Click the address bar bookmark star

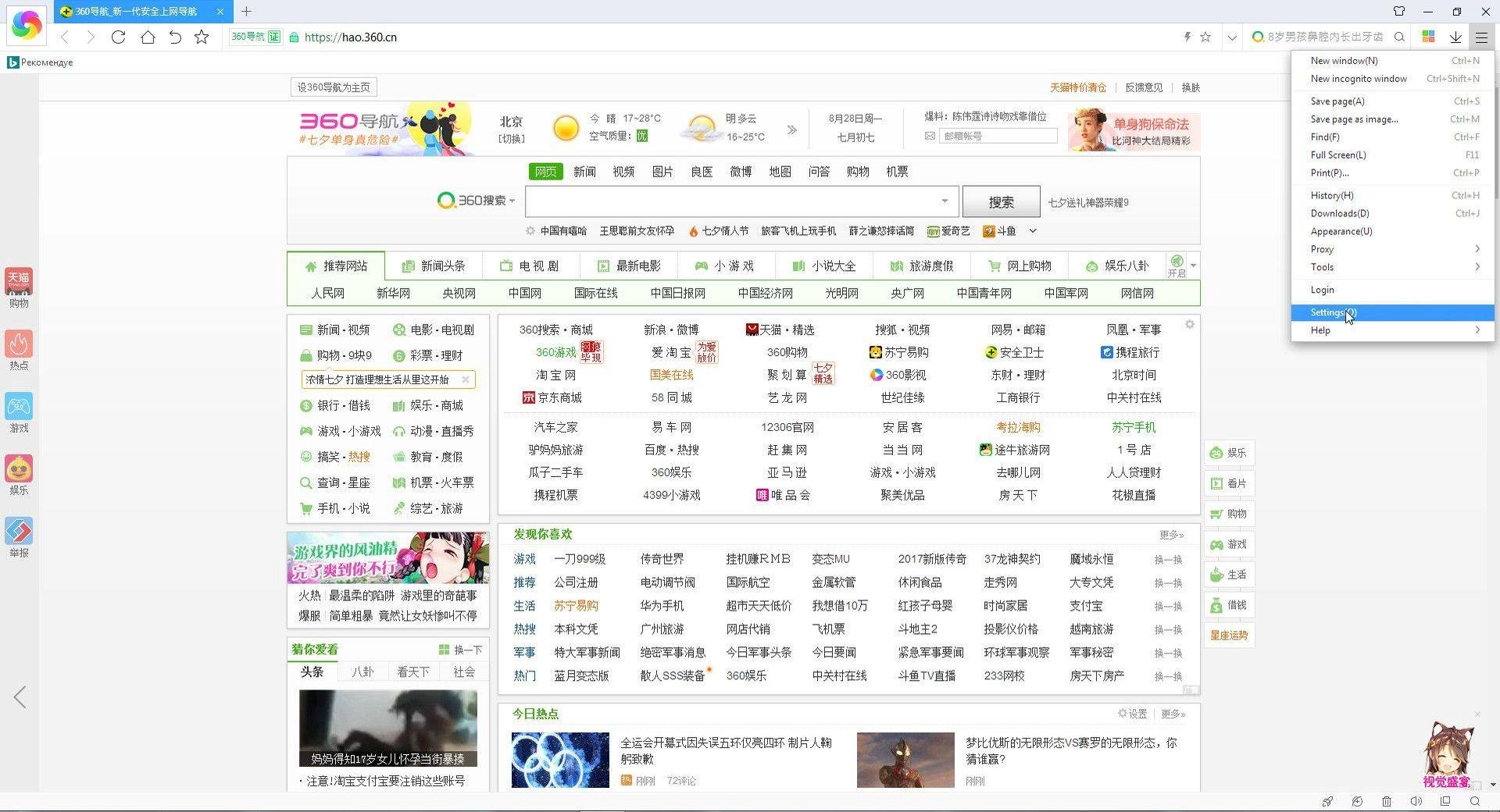[1205, 37]
